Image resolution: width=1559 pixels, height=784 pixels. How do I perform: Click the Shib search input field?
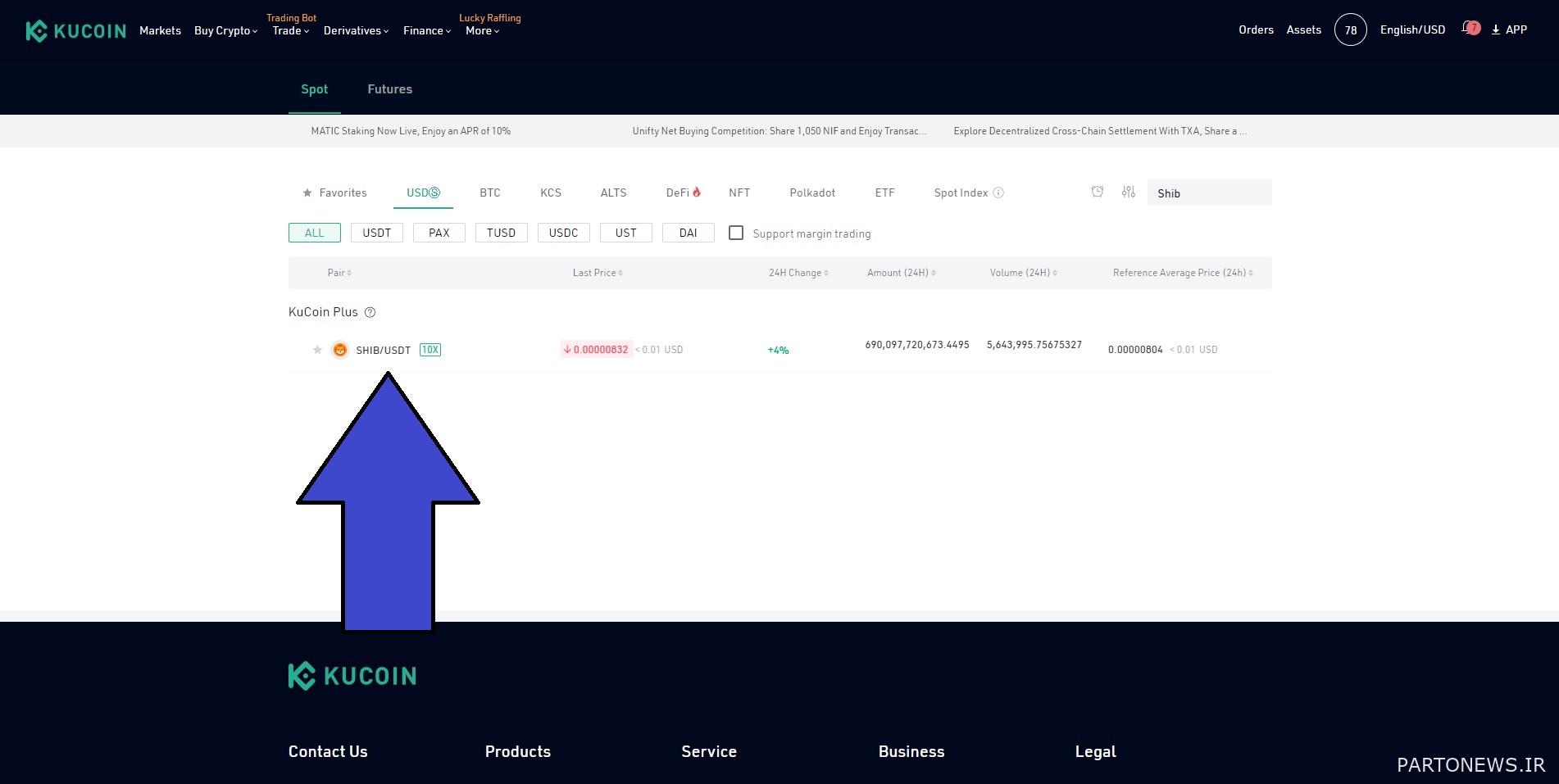[1209, 193]
